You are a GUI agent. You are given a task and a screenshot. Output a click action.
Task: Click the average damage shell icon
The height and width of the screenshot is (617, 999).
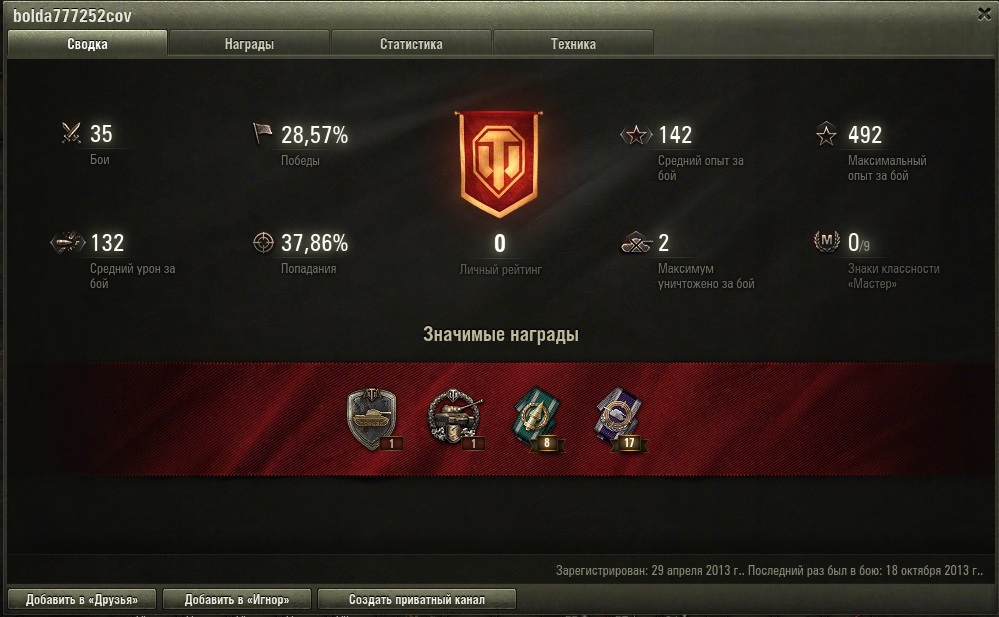[68, 242]
